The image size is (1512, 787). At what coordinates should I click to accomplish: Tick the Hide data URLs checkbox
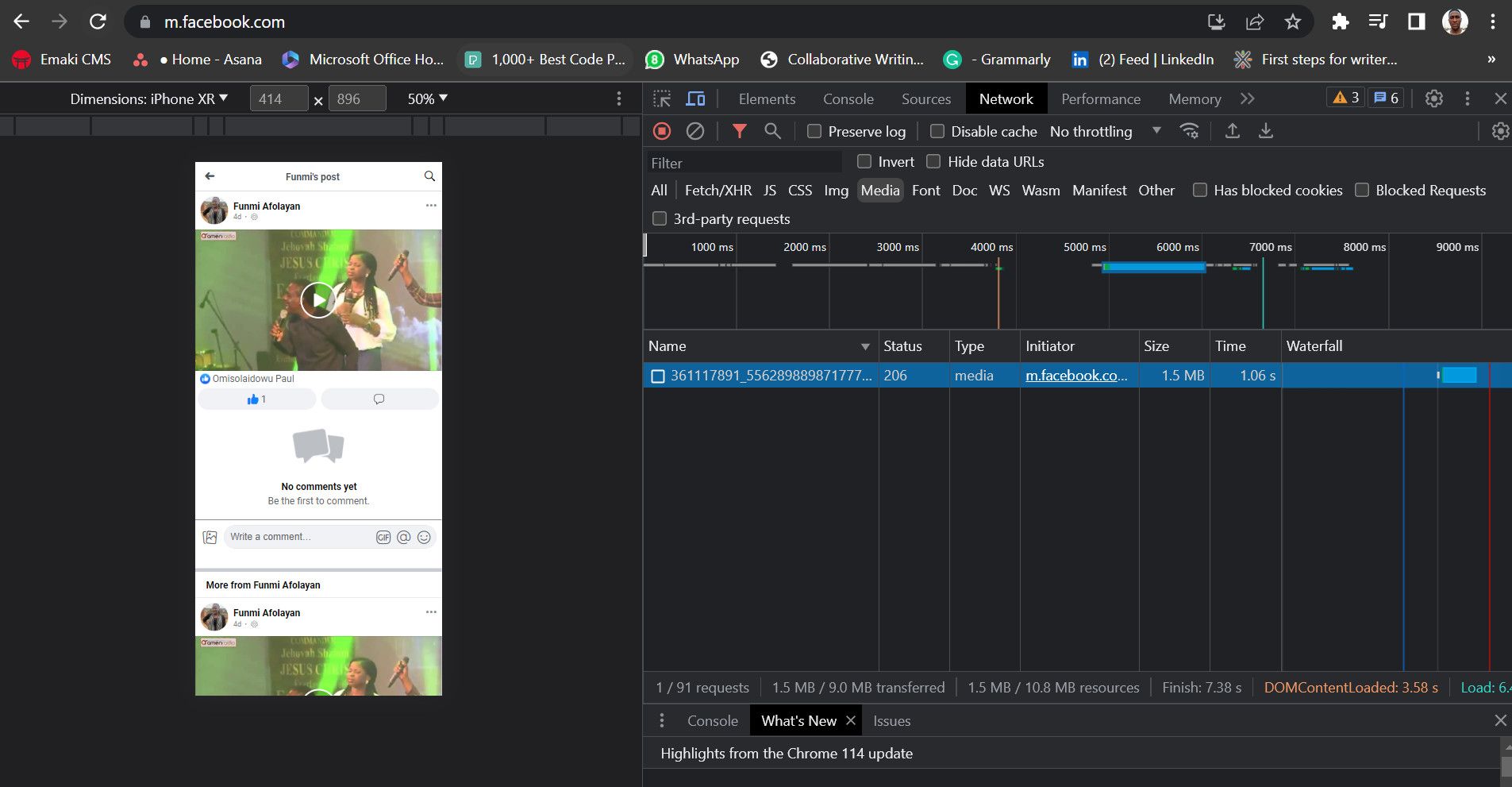[934, 162]
